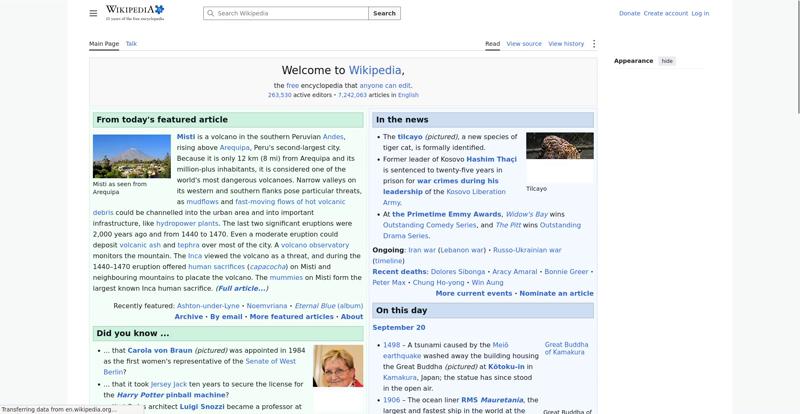This screenshot has width=800, height=414.
Task: Open the hydropower plants link
Action: 187,224
